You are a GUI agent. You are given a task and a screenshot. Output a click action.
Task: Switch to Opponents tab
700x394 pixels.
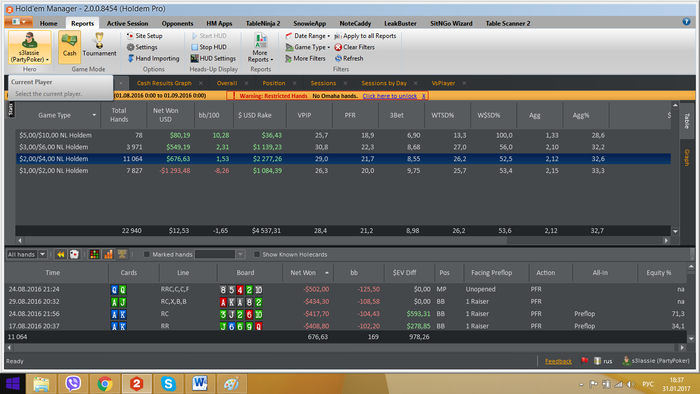(177, 23)
